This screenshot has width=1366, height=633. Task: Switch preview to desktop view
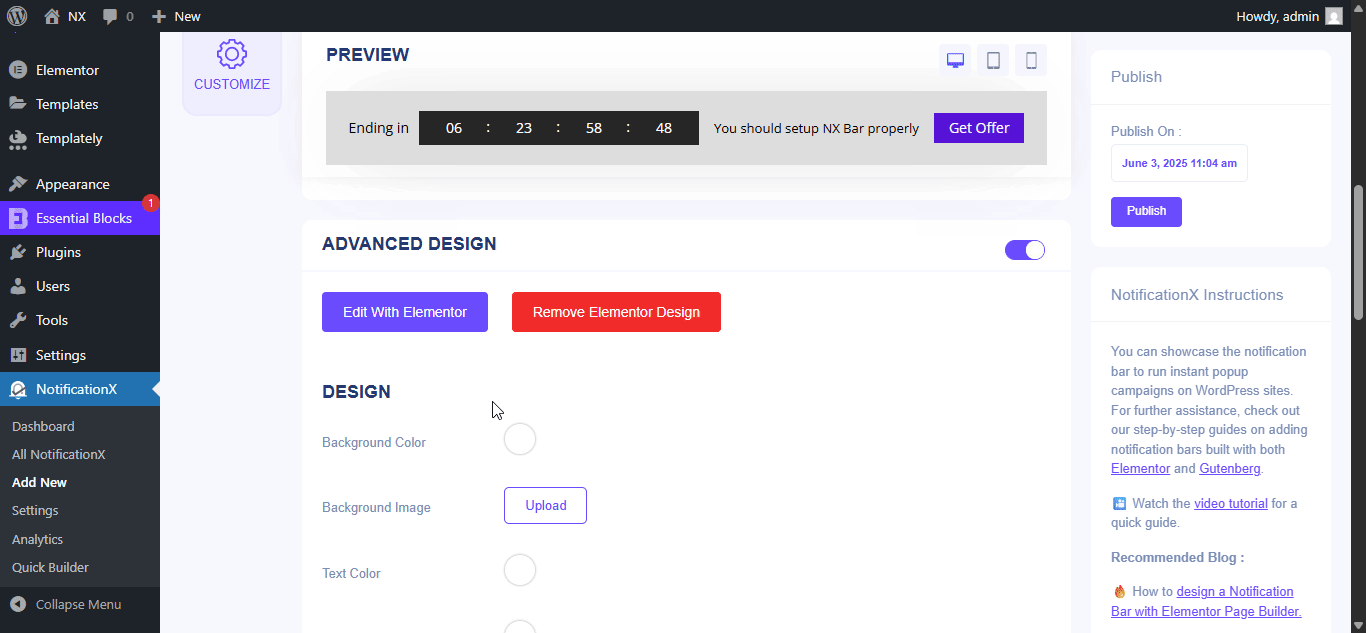tap(955, 60)
